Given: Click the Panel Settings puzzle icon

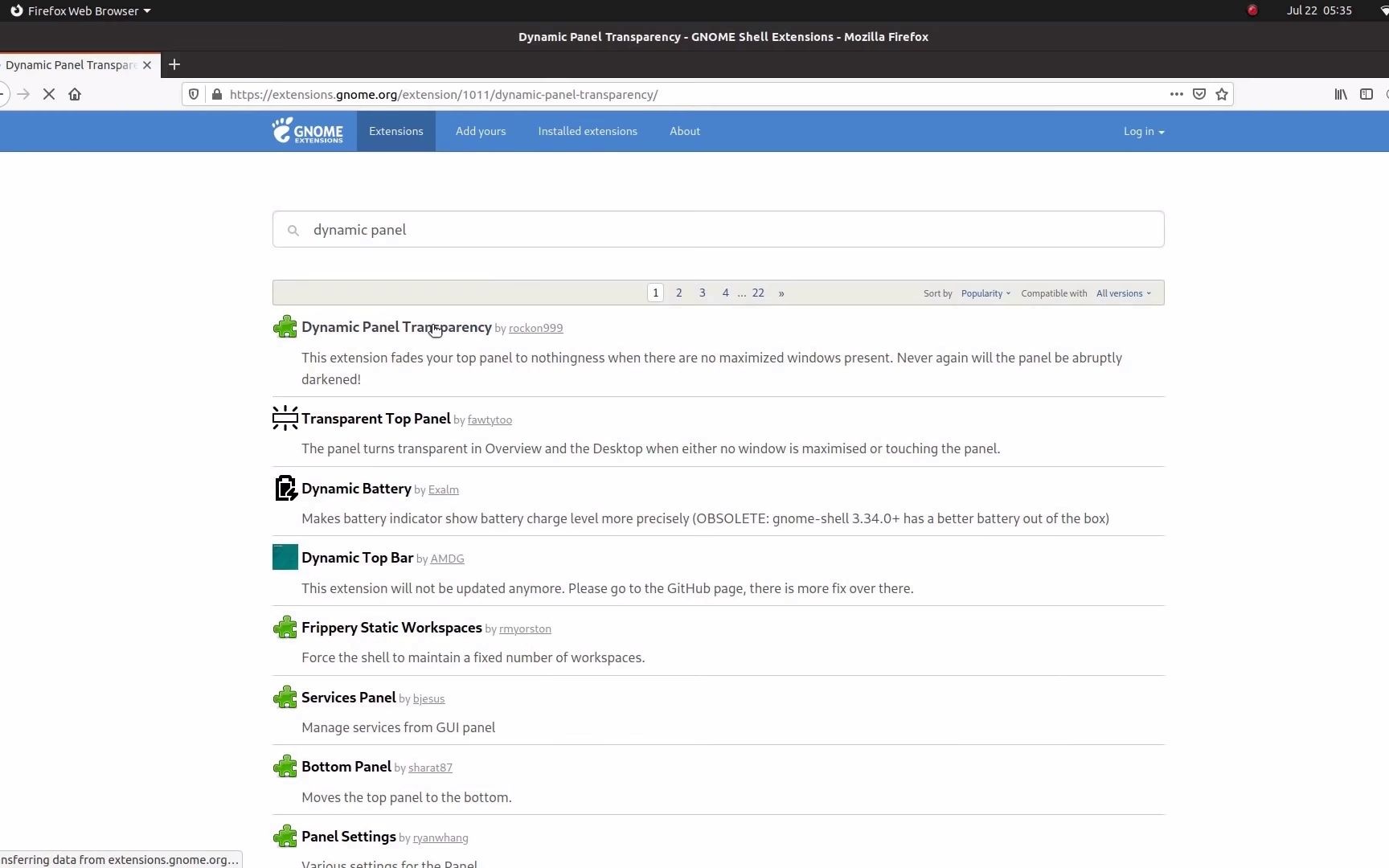Looking at the screenshot, I should tap(285, 836).
